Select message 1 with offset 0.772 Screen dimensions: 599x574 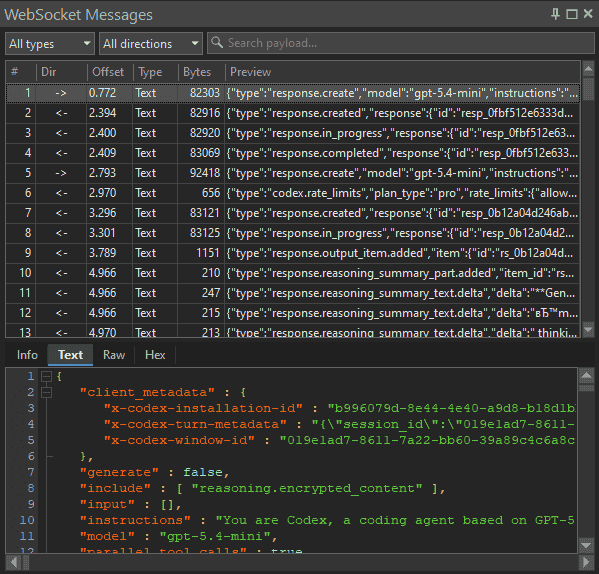[x=293, y=93]
